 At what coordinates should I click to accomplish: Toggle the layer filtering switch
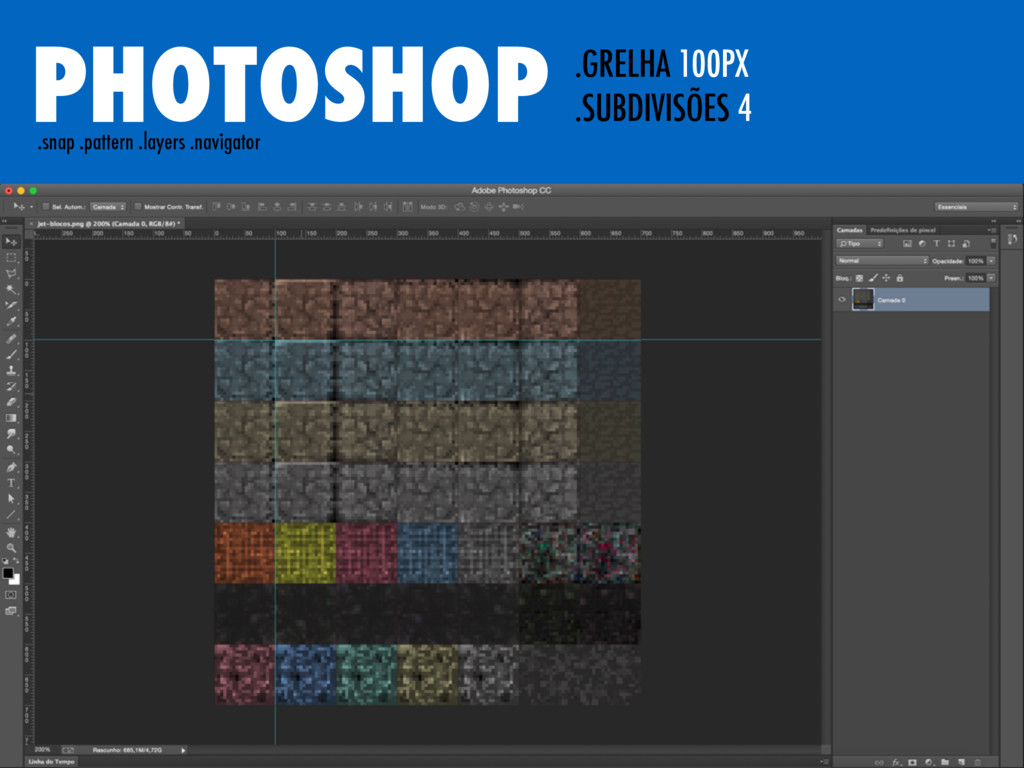click(x=993, y=243)
